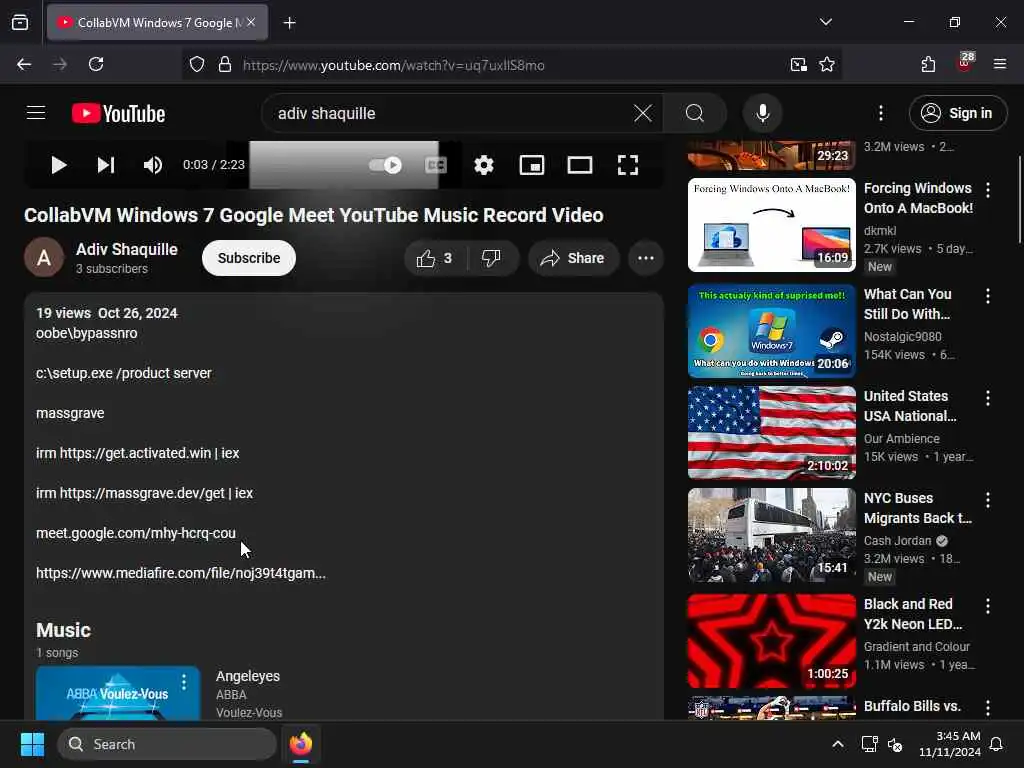
Task: Open Adiv Shaquille channel name link
Action: tap(127, 249)
